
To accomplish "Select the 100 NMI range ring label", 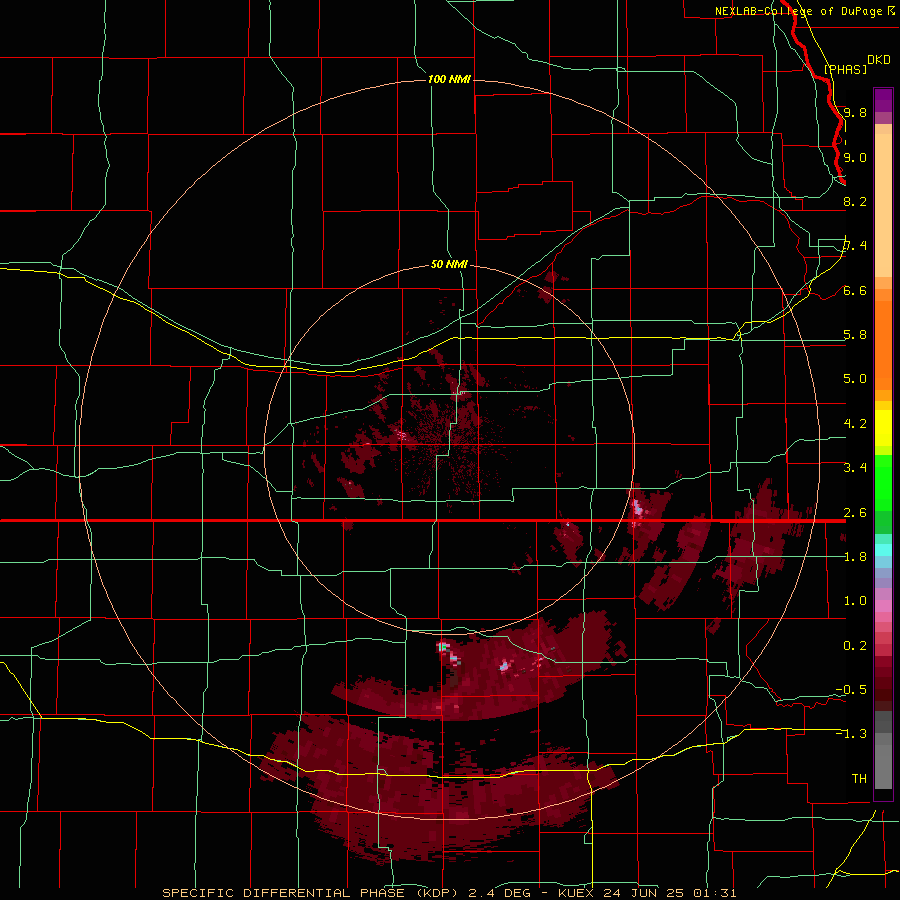I will pyautogui.click(x=449, y=79).
